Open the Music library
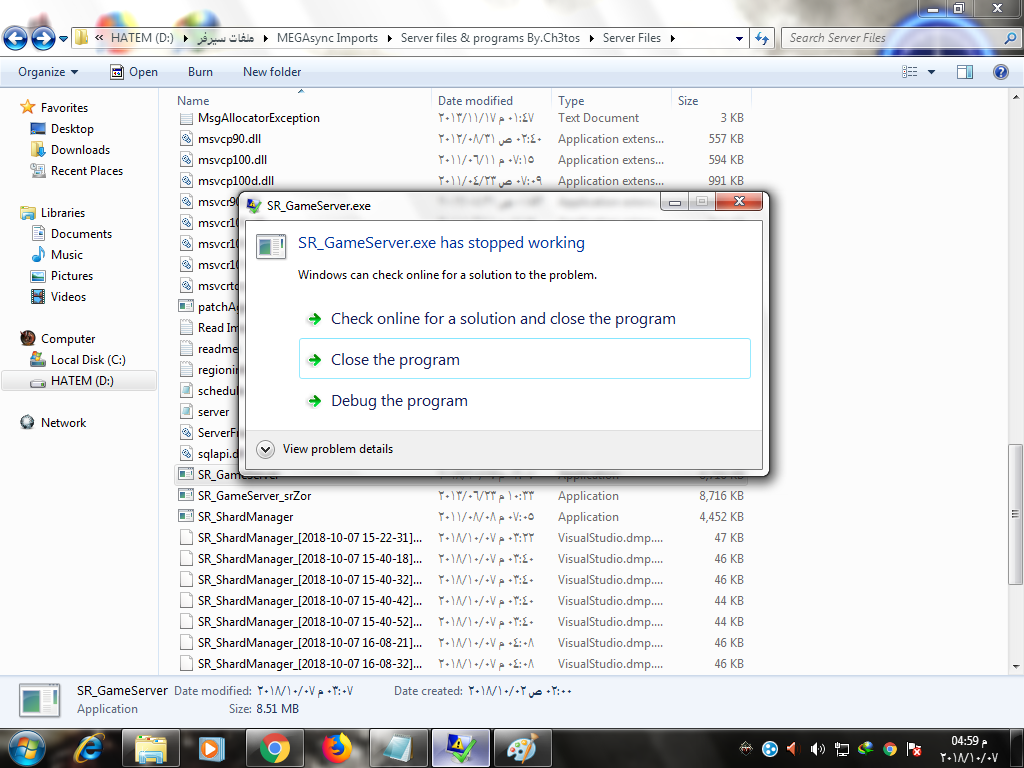 [67, 255]
